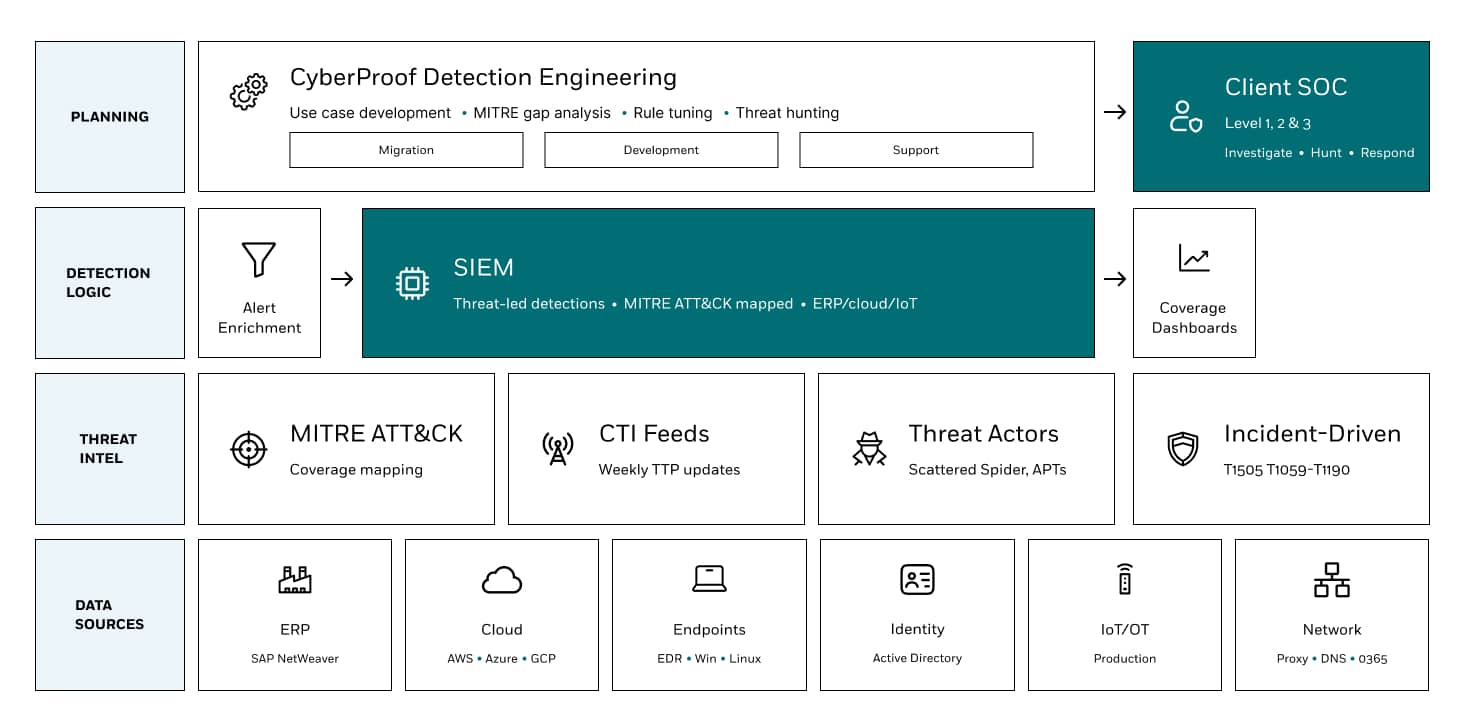Click the CyberProof Detection Engineering heading
1459x725 pixels.
click(483, 77)
